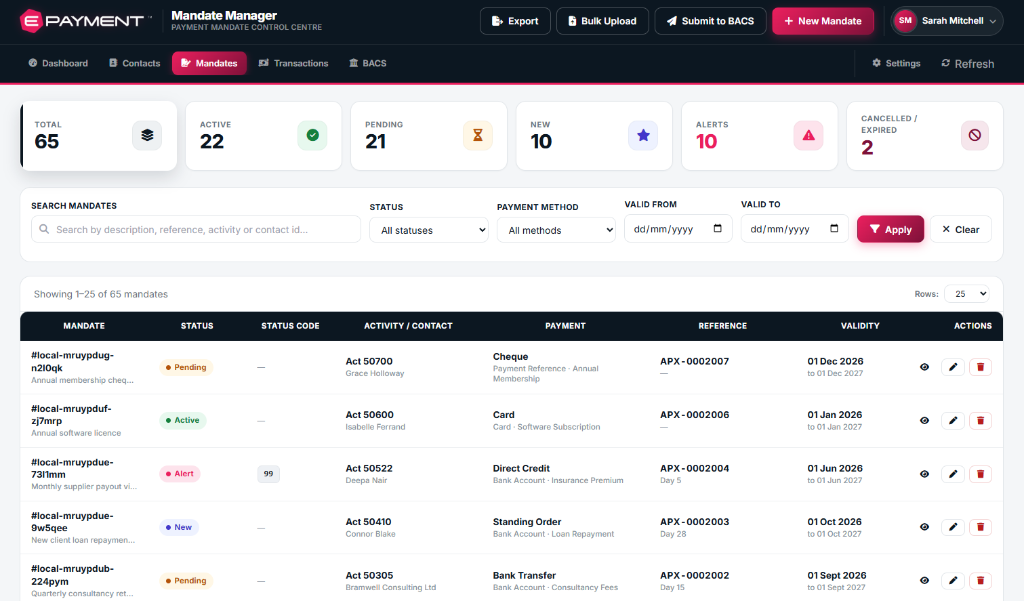
Task: Edit the Standing Order mandate APX-0002003
Action: point(953,527)
